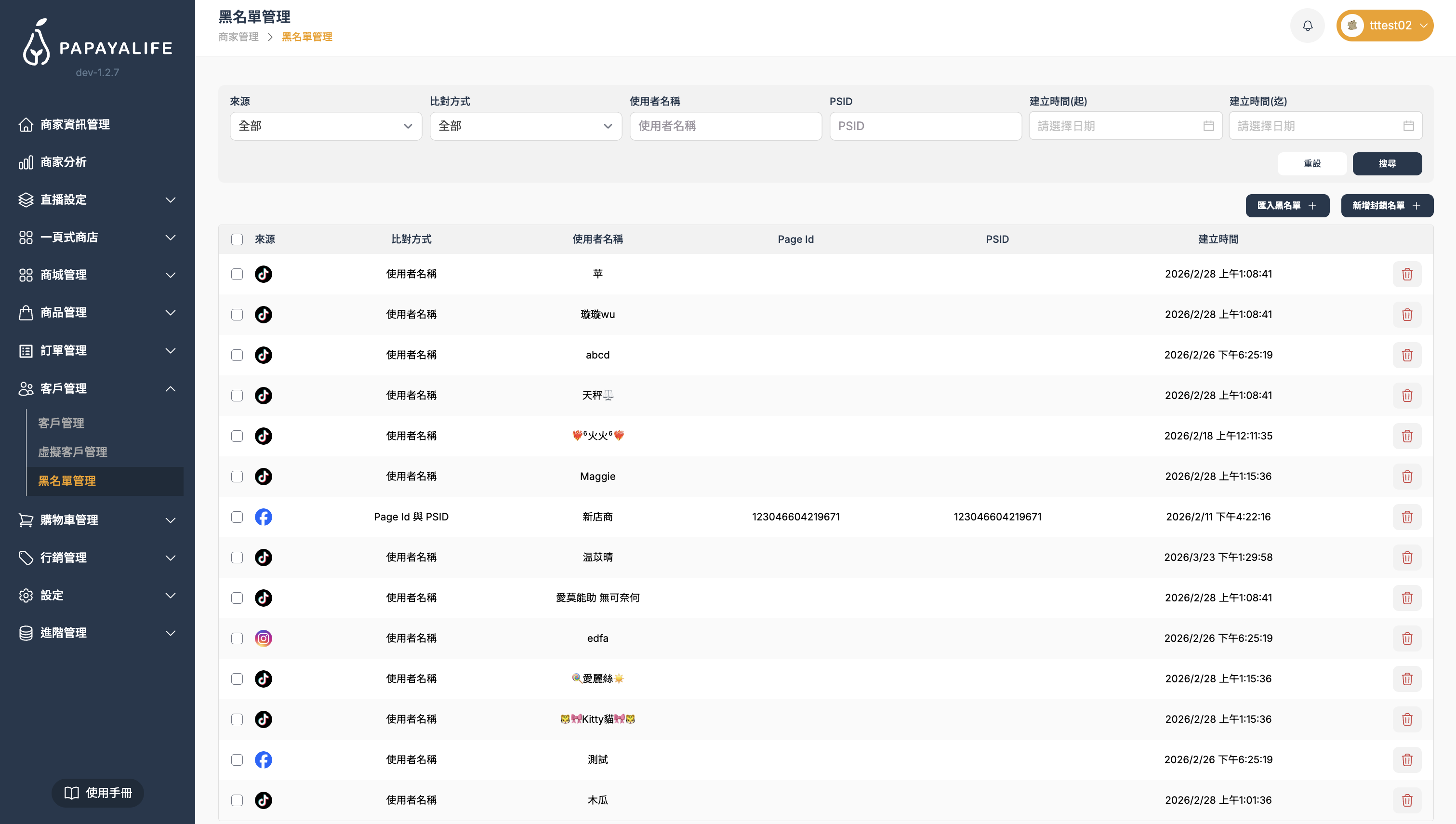Click the Facebook icon in 新店商 row
1456x824 pixels.
[263, 517]
